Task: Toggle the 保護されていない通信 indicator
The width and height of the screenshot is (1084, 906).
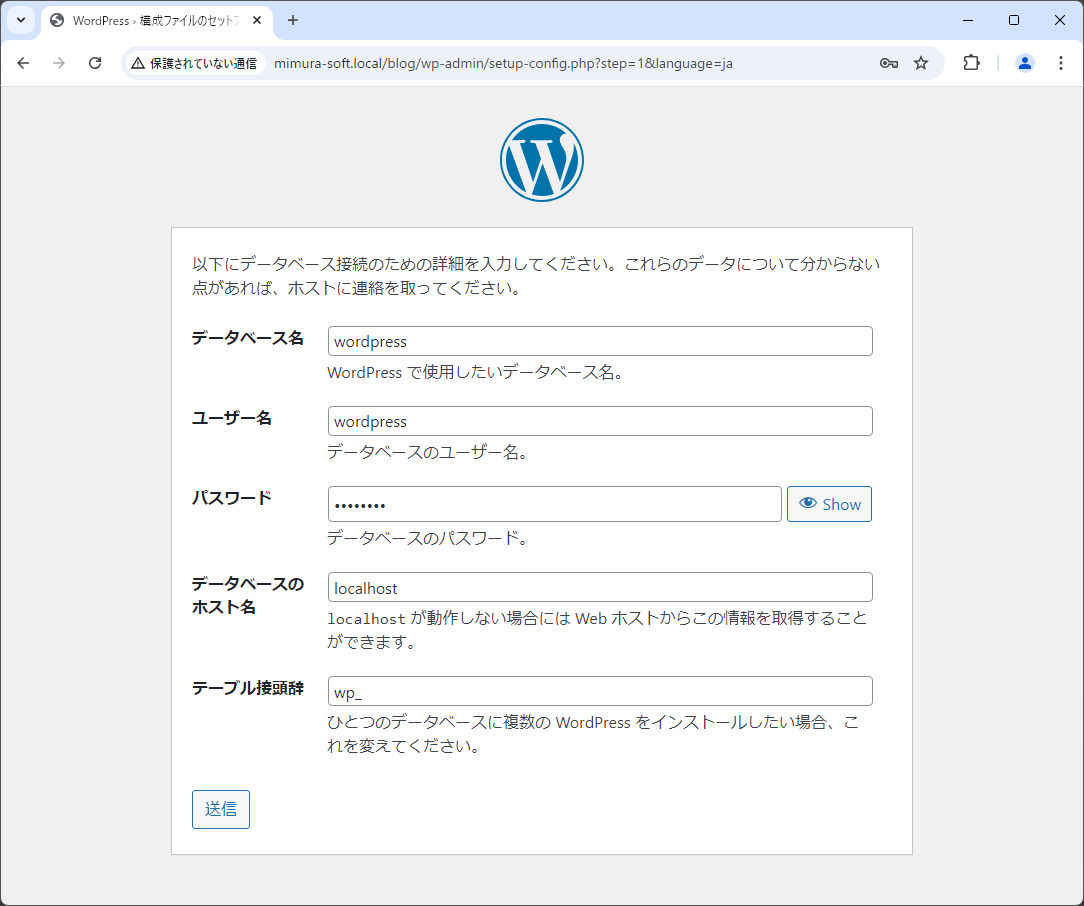Action: 198,62
